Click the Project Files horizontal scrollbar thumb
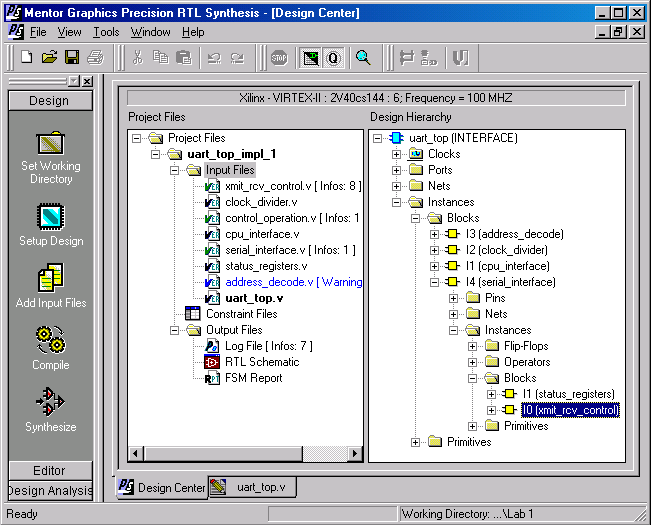 [x=223, y=453]
